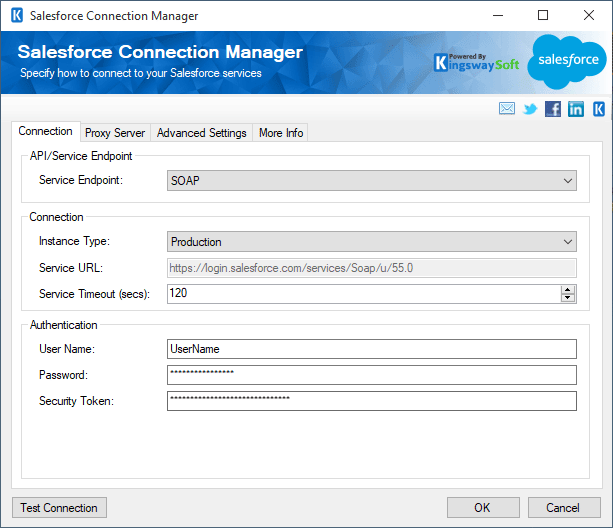Click the Cancel button
Viewport: 613px width, 528px height.
[x=564, y=508]
